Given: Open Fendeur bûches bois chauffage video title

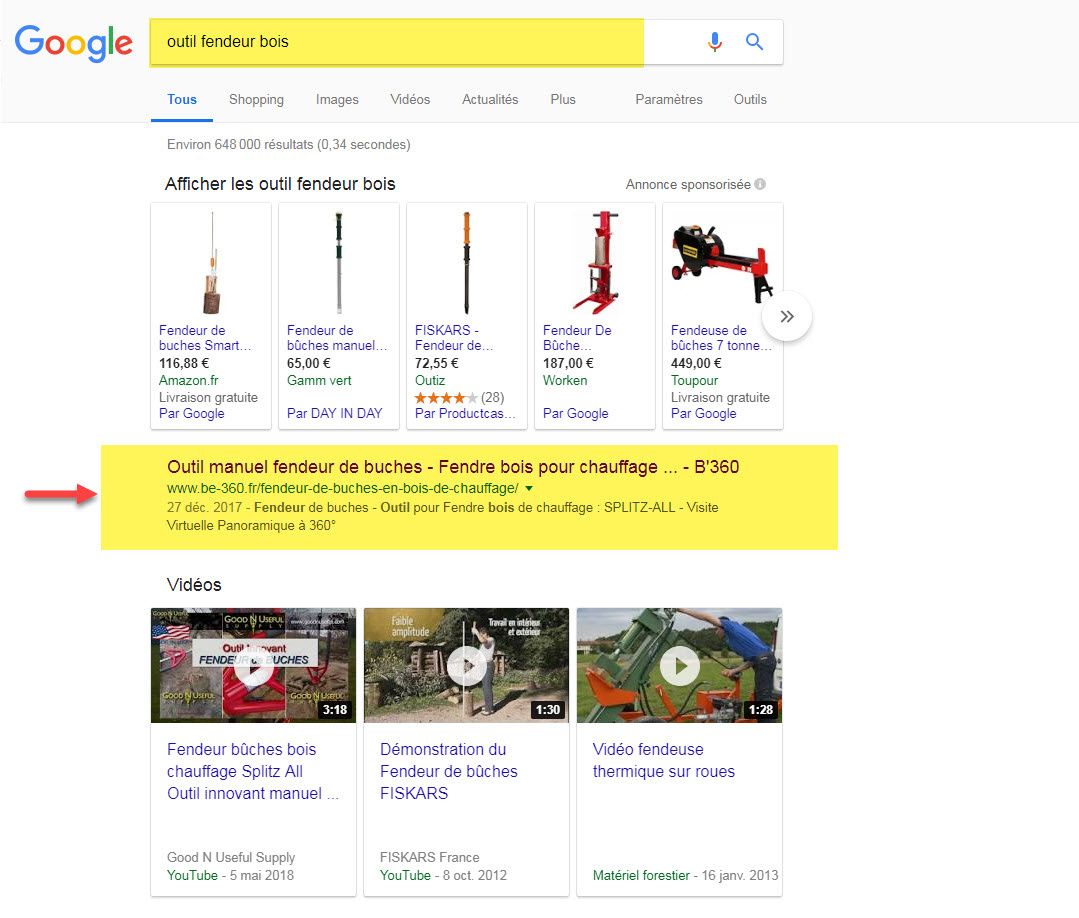Looking at the screenshot, I should click(253, 771).
